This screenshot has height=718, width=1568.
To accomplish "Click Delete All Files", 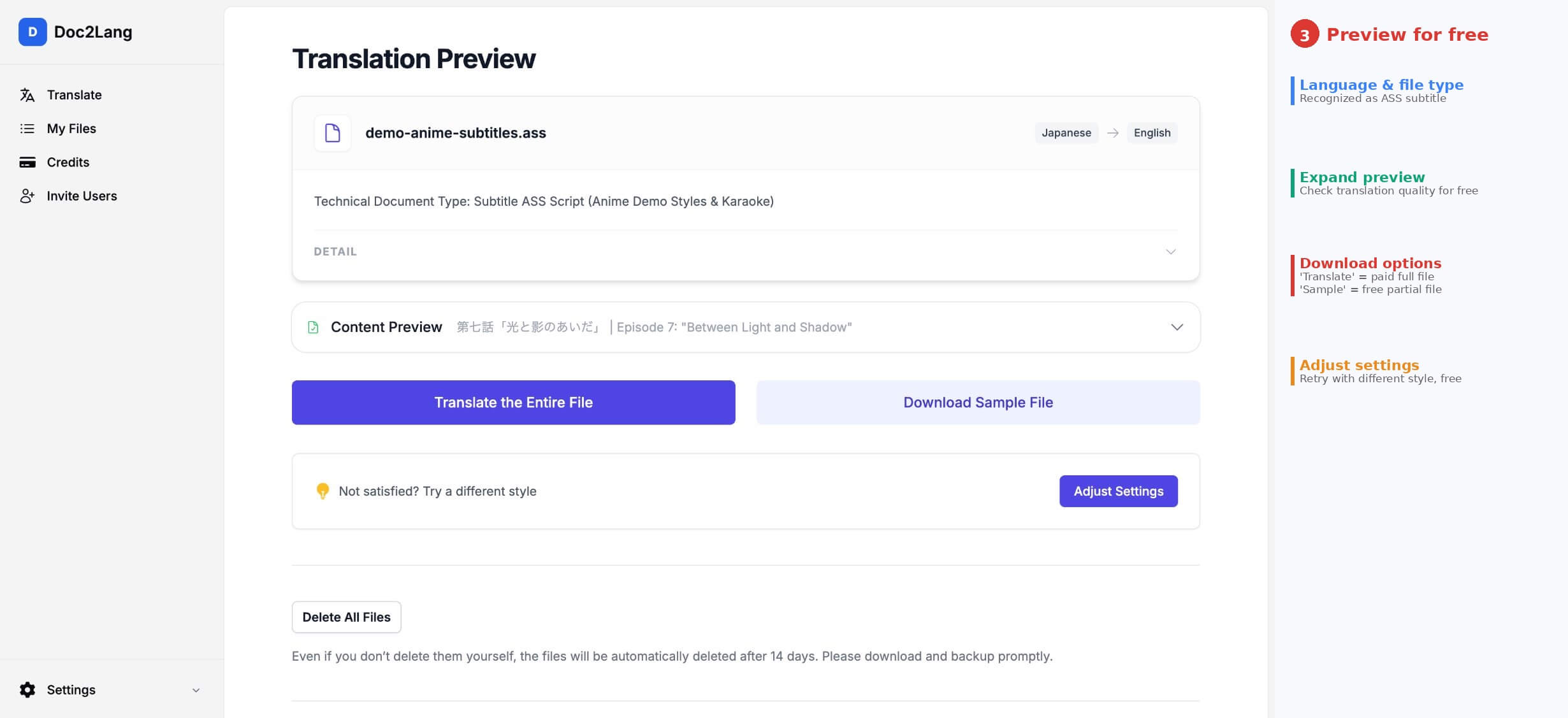I will [346, 617].
